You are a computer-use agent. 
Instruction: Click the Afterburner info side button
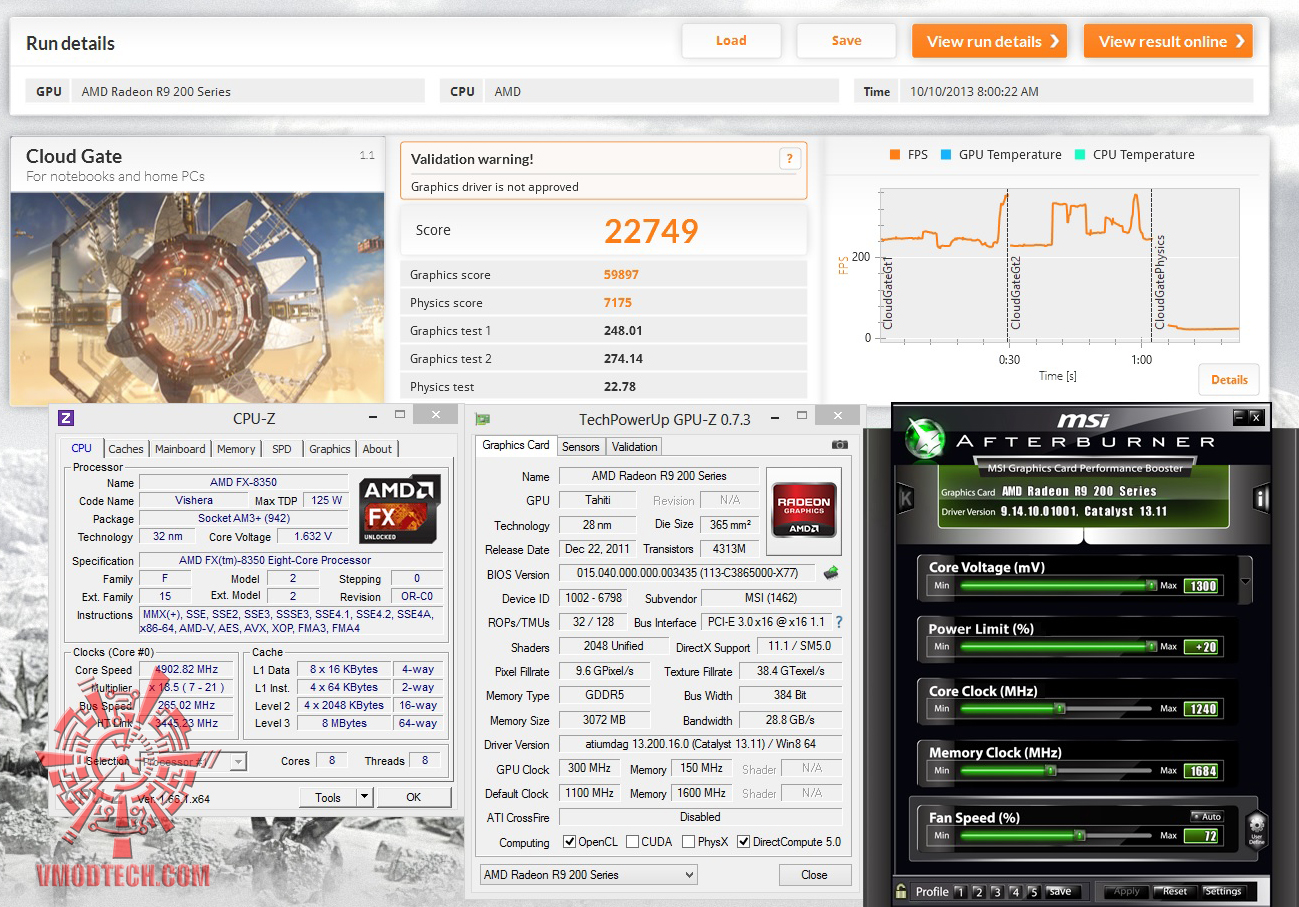tap(1262, 497)
